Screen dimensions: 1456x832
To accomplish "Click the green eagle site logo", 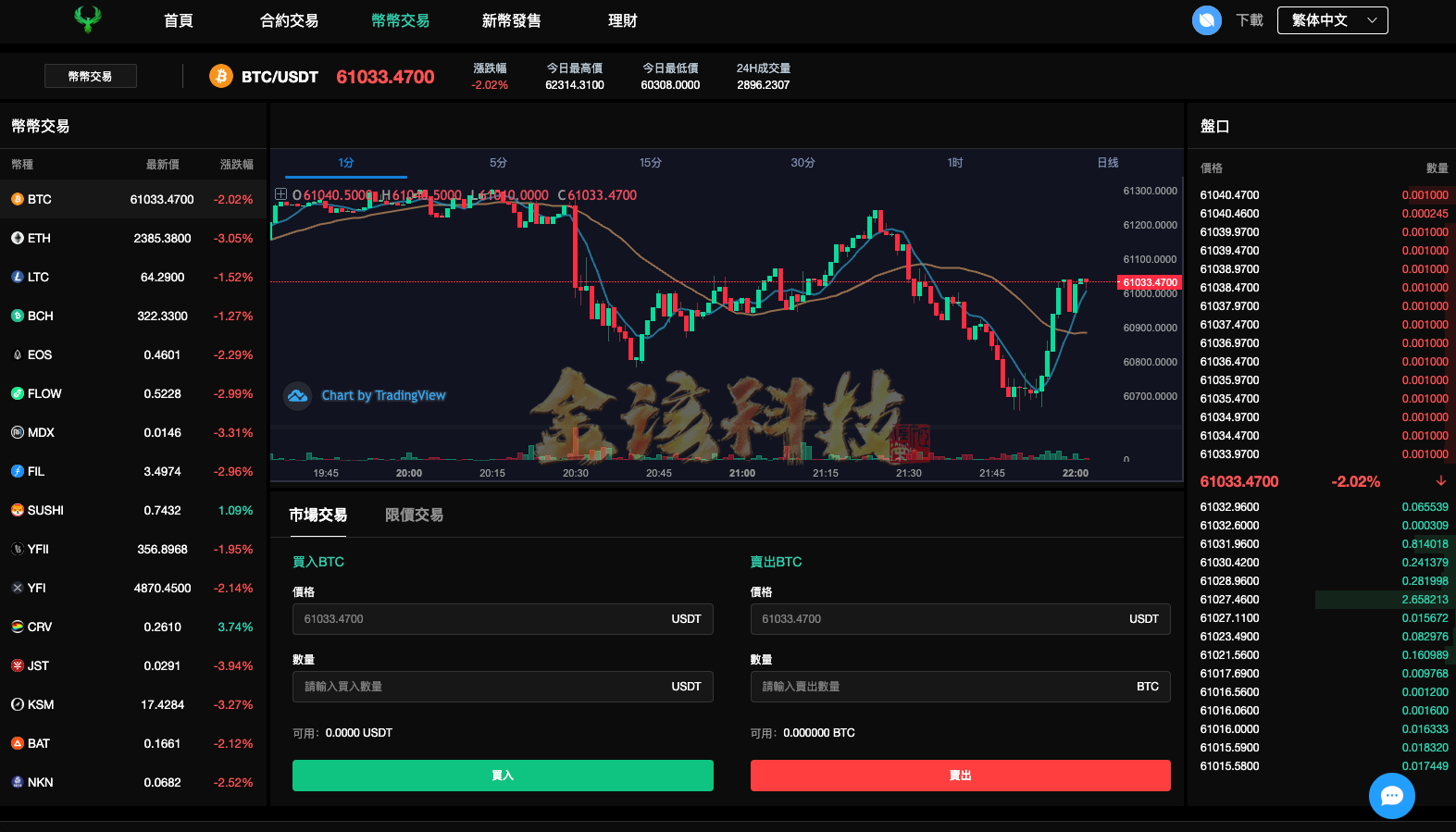I will [x=88, y=19].
